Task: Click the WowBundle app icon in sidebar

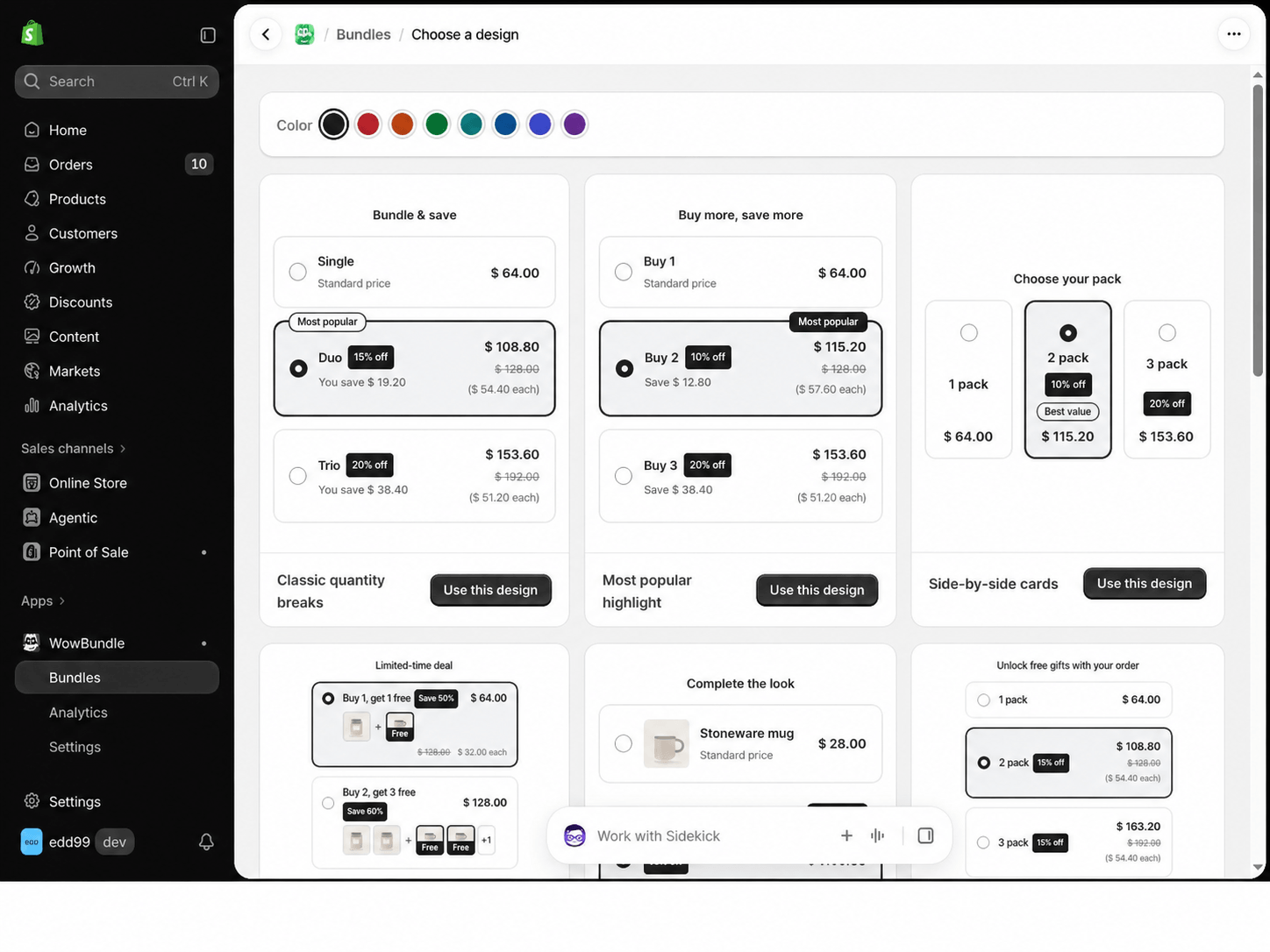Action: click(x=32, y=643)
